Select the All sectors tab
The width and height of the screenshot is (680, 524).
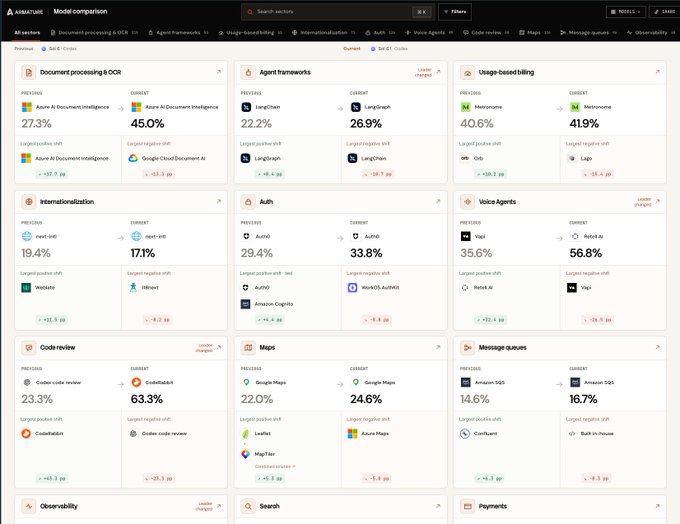click(x=27, y=33)
